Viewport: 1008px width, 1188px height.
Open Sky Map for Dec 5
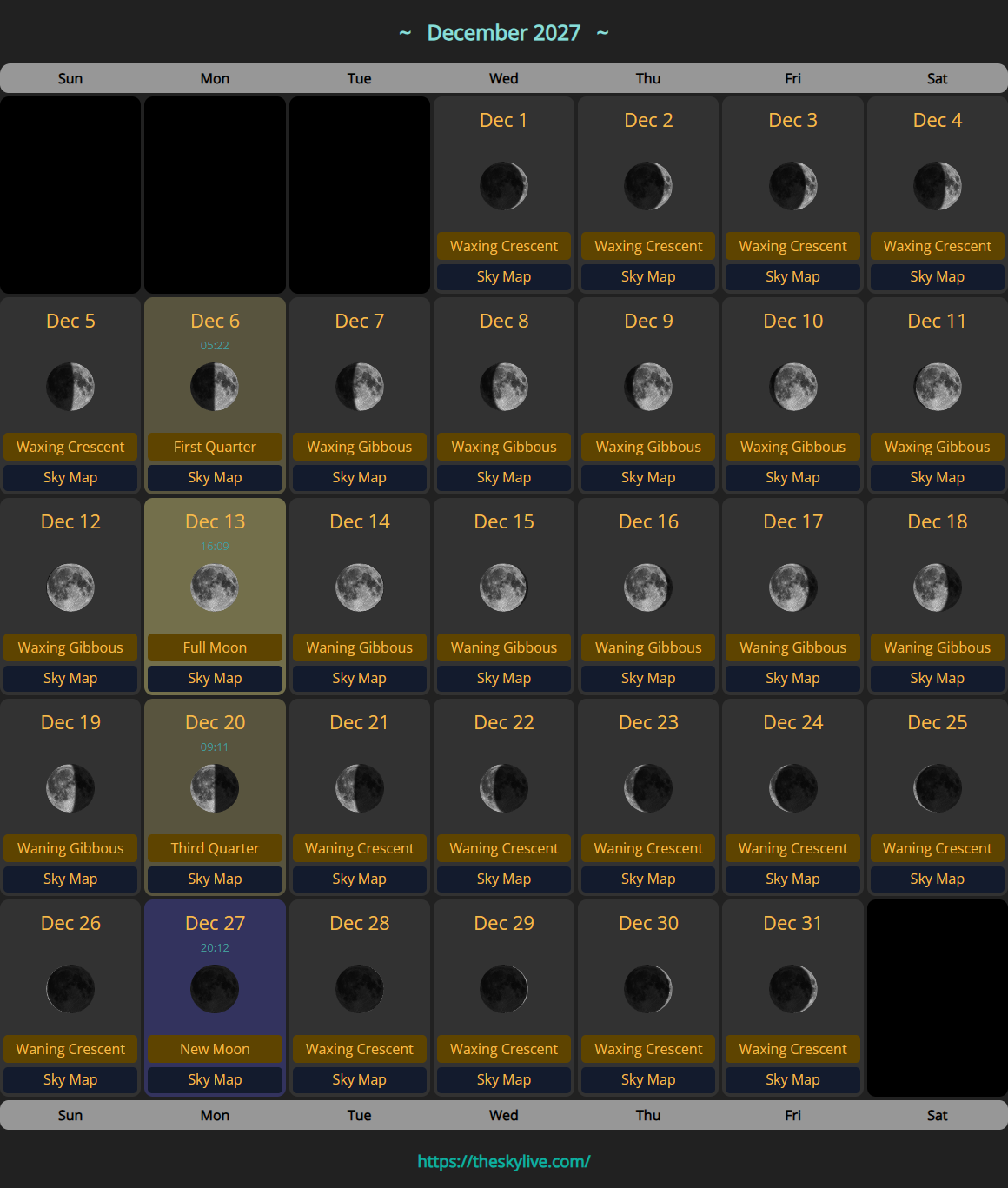click(x=70, y=477)
